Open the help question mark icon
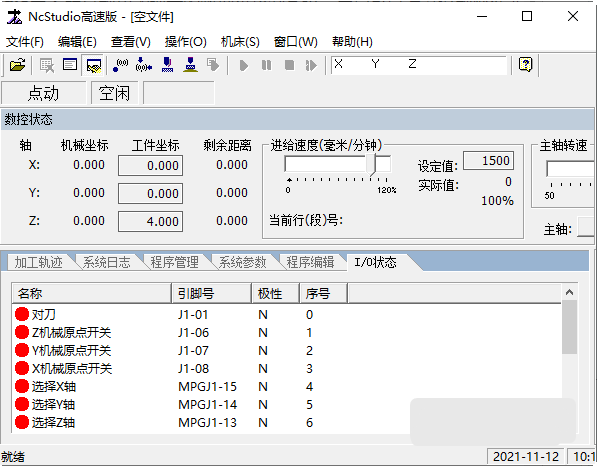This screenshot has height=466, width=597. 525,65
